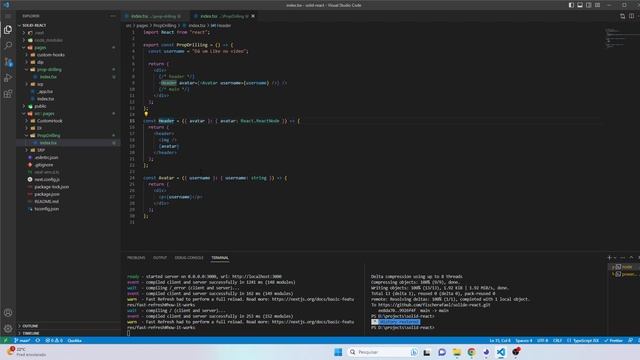
Task: Expand the custom-hooks folder
Action: click(x=69, y=55)
